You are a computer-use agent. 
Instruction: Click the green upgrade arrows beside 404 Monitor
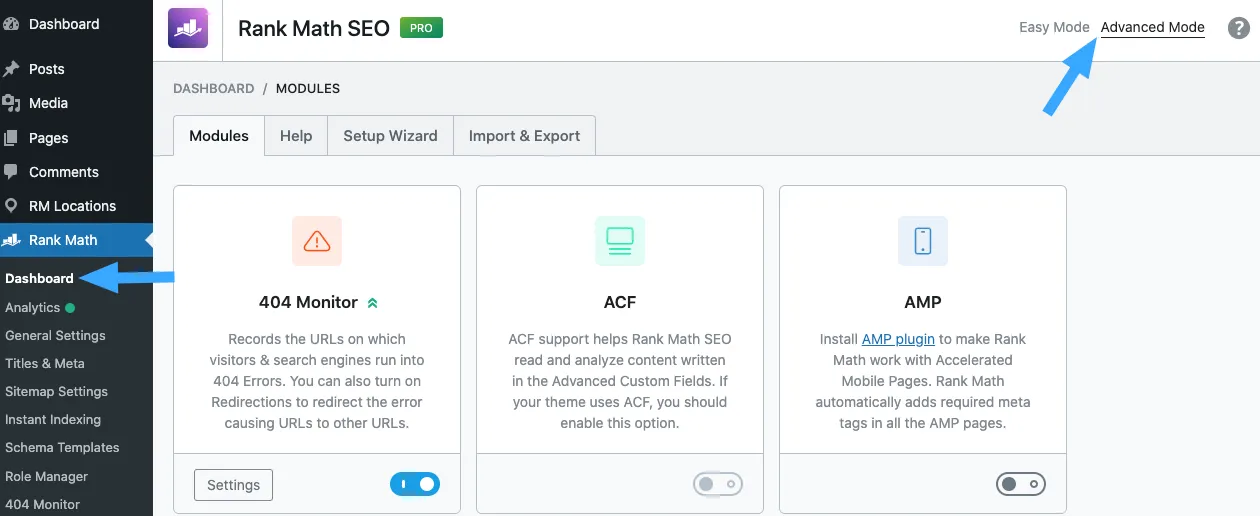pyautogui.click(x=372, y=302)
